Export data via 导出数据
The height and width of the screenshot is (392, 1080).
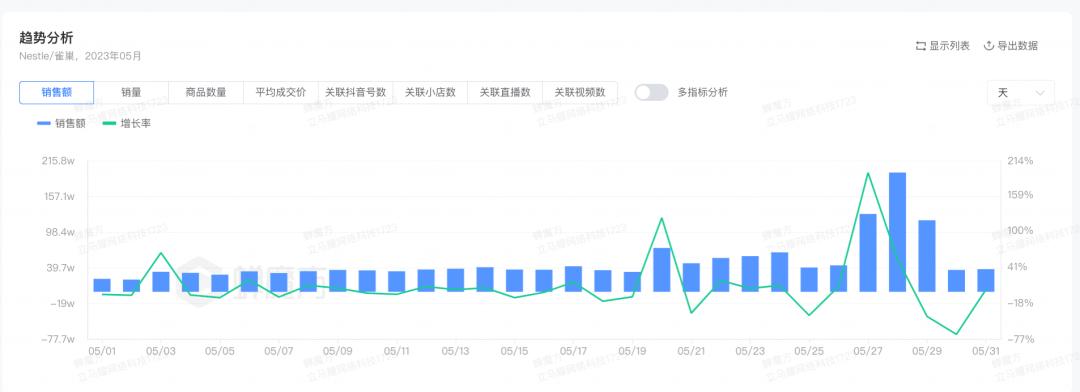[1010, 46]
